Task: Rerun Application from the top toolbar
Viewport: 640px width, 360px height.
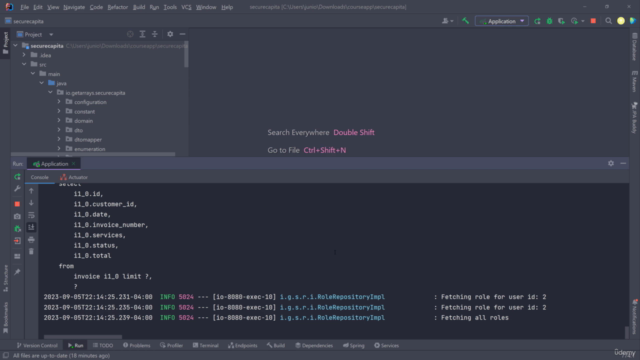Action: (x=537, y=21)
